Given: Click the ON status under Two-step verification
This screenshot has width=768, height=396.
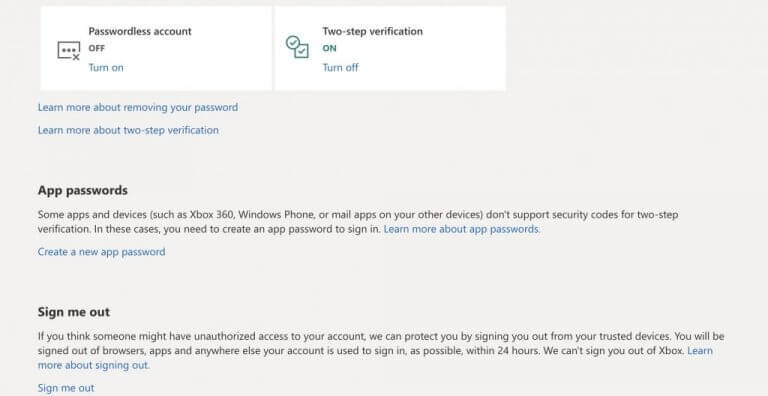Looking at the screenshot, I should 329,49.
